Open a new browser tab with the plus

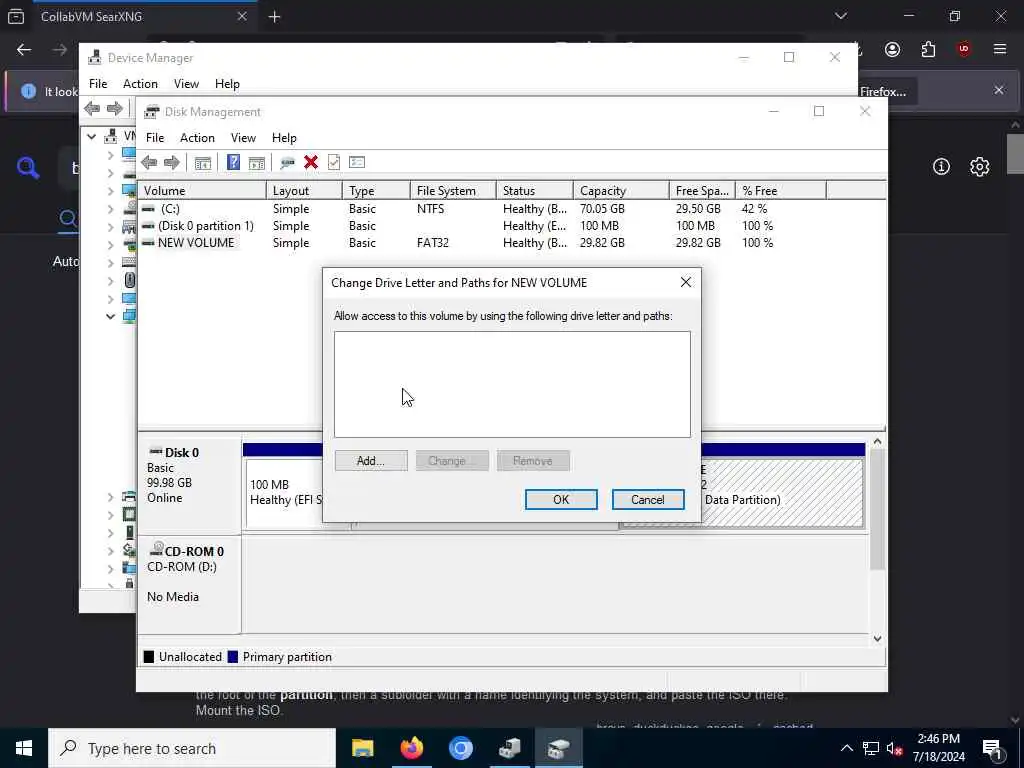(x=274, y=17)
